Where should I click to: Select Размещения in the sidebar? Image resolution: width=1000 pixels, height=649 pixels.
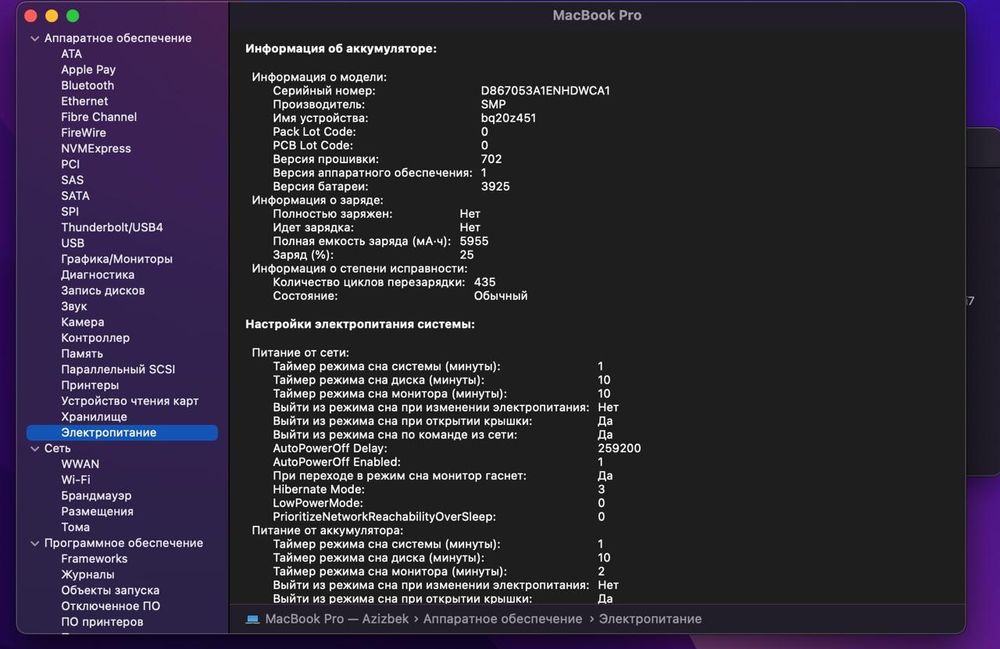tap(97, 512)
